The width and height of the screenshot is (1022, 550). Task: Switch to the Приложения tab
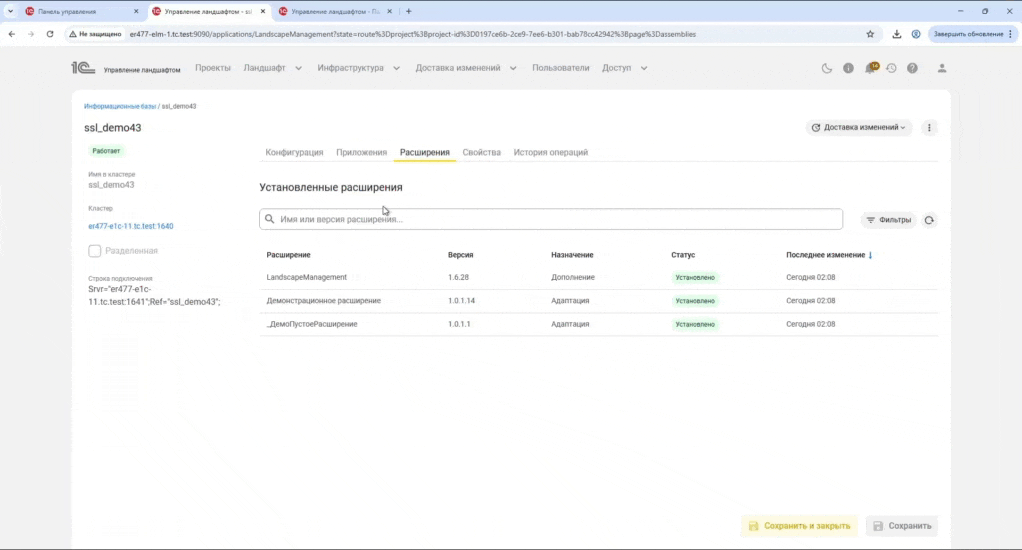(362, 152)
